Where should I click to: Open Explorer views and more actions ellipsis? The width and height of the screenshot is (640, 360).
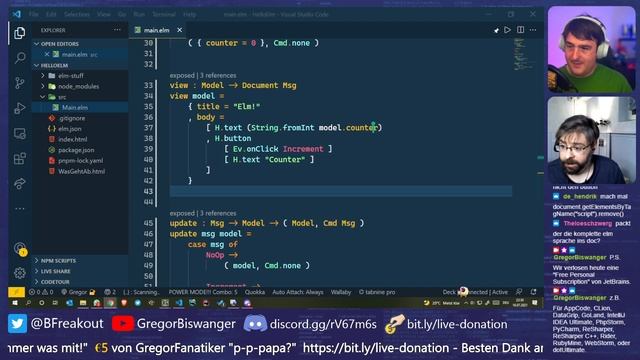coord(117,30)
